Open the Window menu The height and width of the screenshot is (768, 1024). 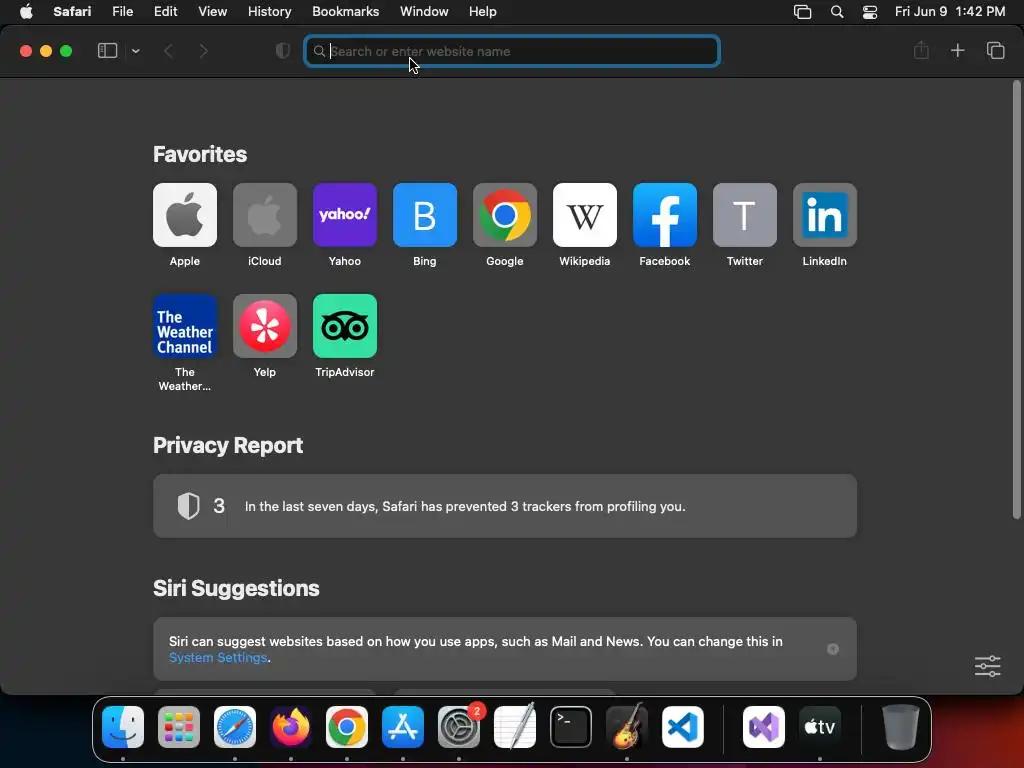coord(424,12)
